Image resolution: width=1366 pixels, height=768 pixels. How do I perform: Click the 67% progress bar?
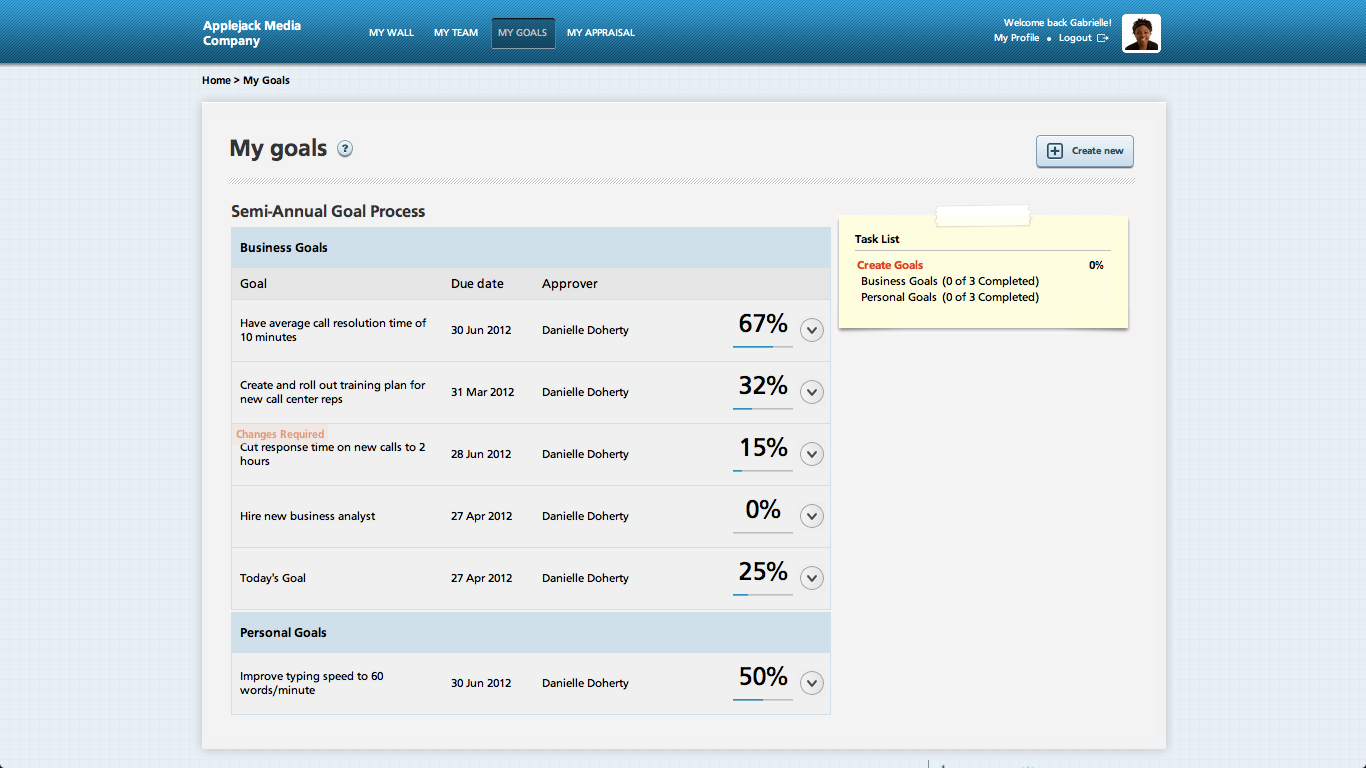click(762, 344)
